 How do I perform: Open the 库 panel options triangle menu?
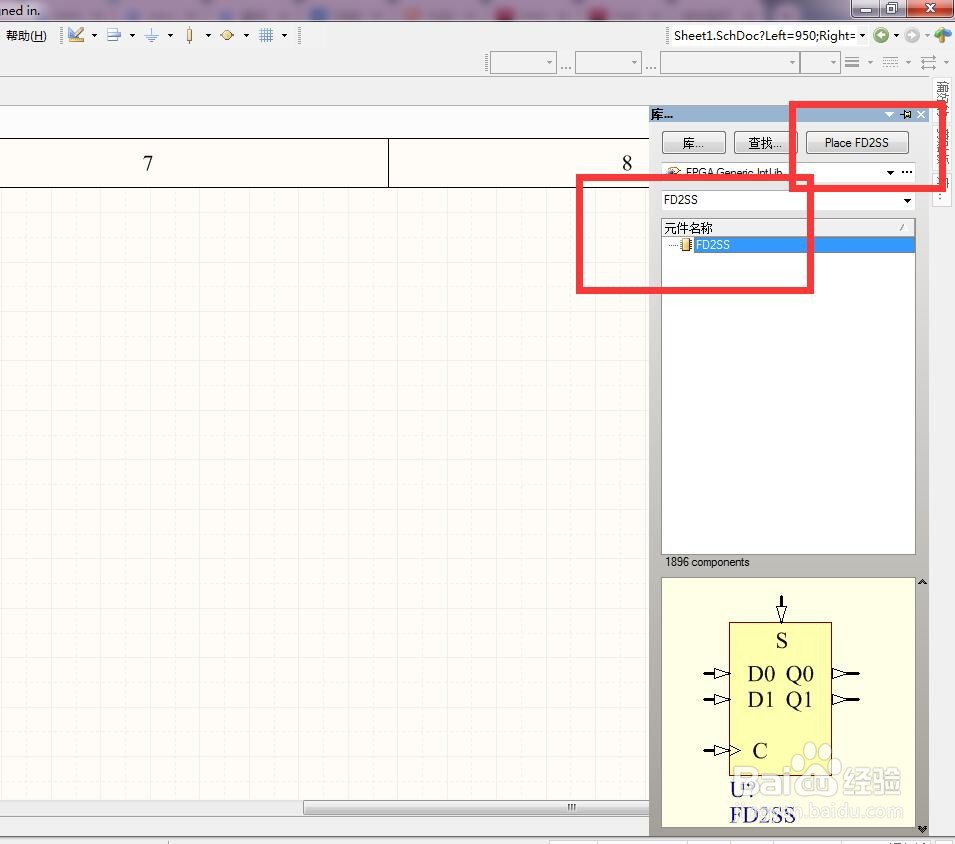tap(889, 114)
